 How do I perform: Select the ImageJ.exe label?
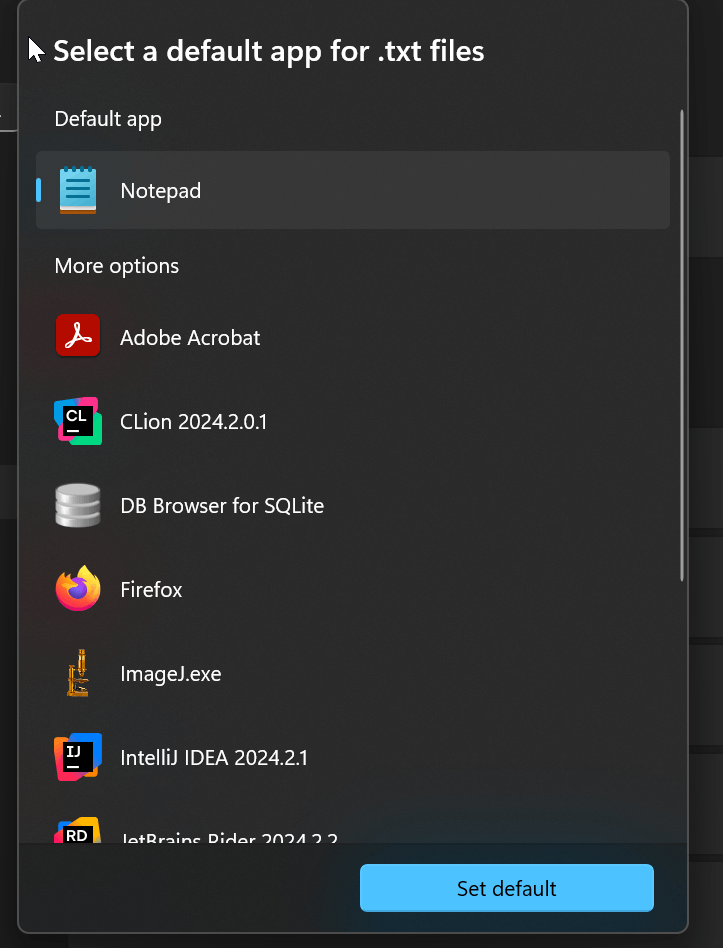click(x=170, y=674)
